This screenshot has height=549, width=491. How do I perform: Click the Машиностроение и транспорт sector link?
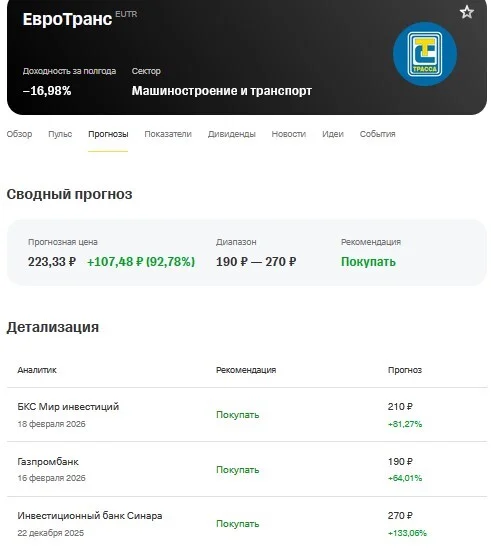coord(222,91)
